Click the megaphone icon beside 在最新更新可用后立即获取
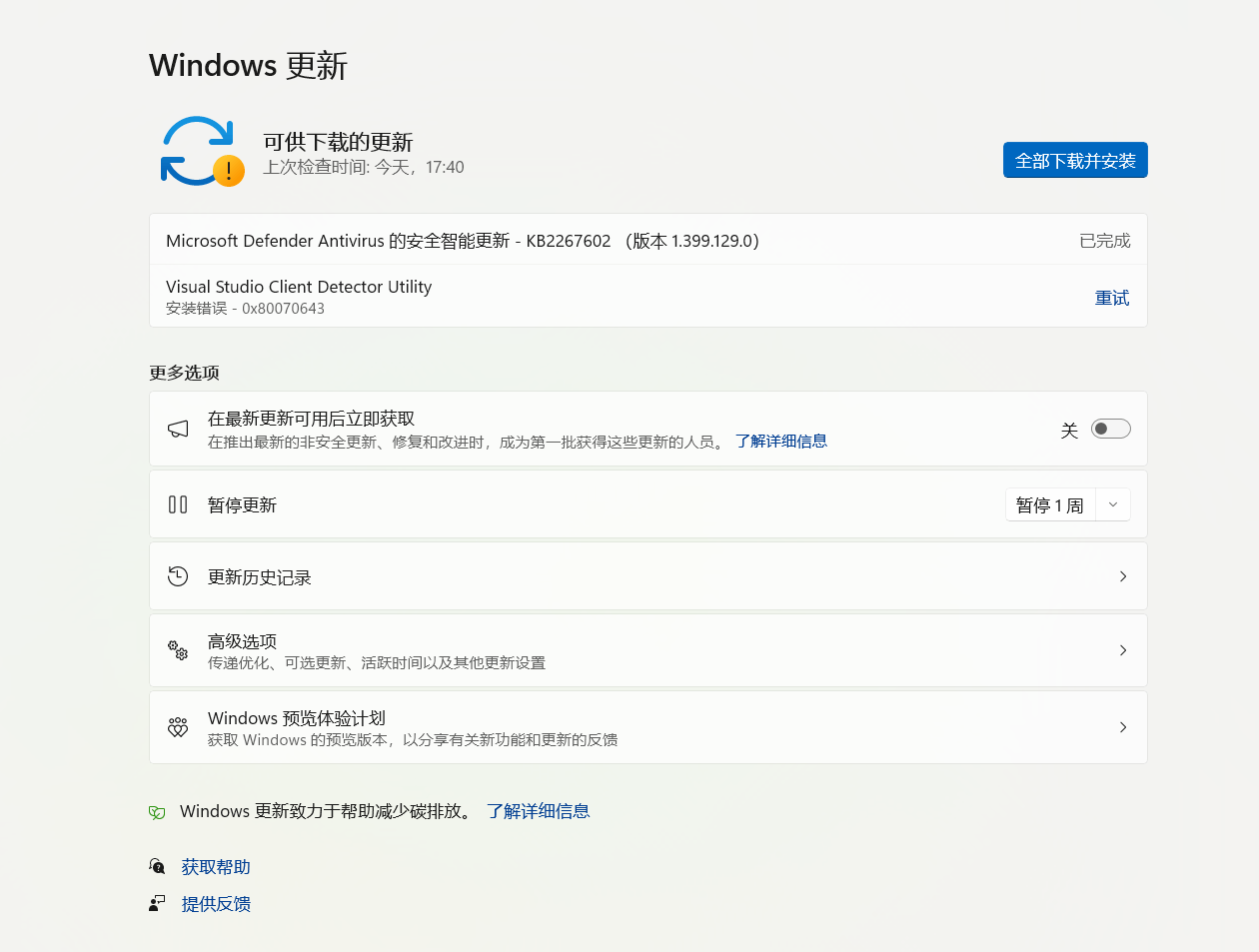The width and height of the screenshot is (1259, 952). pyautogui.click(x=178, y=429)
